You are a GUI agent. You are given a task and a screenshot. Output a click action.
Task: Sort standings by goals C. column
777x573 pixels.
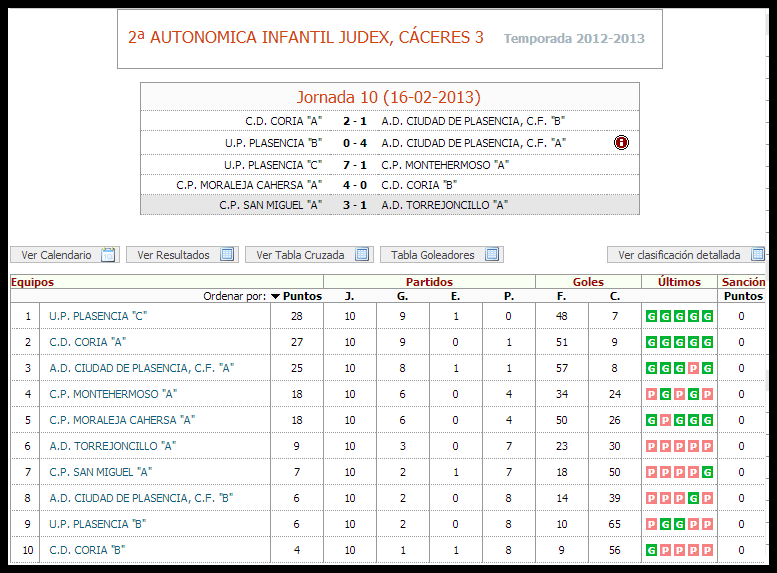[614, 296]
